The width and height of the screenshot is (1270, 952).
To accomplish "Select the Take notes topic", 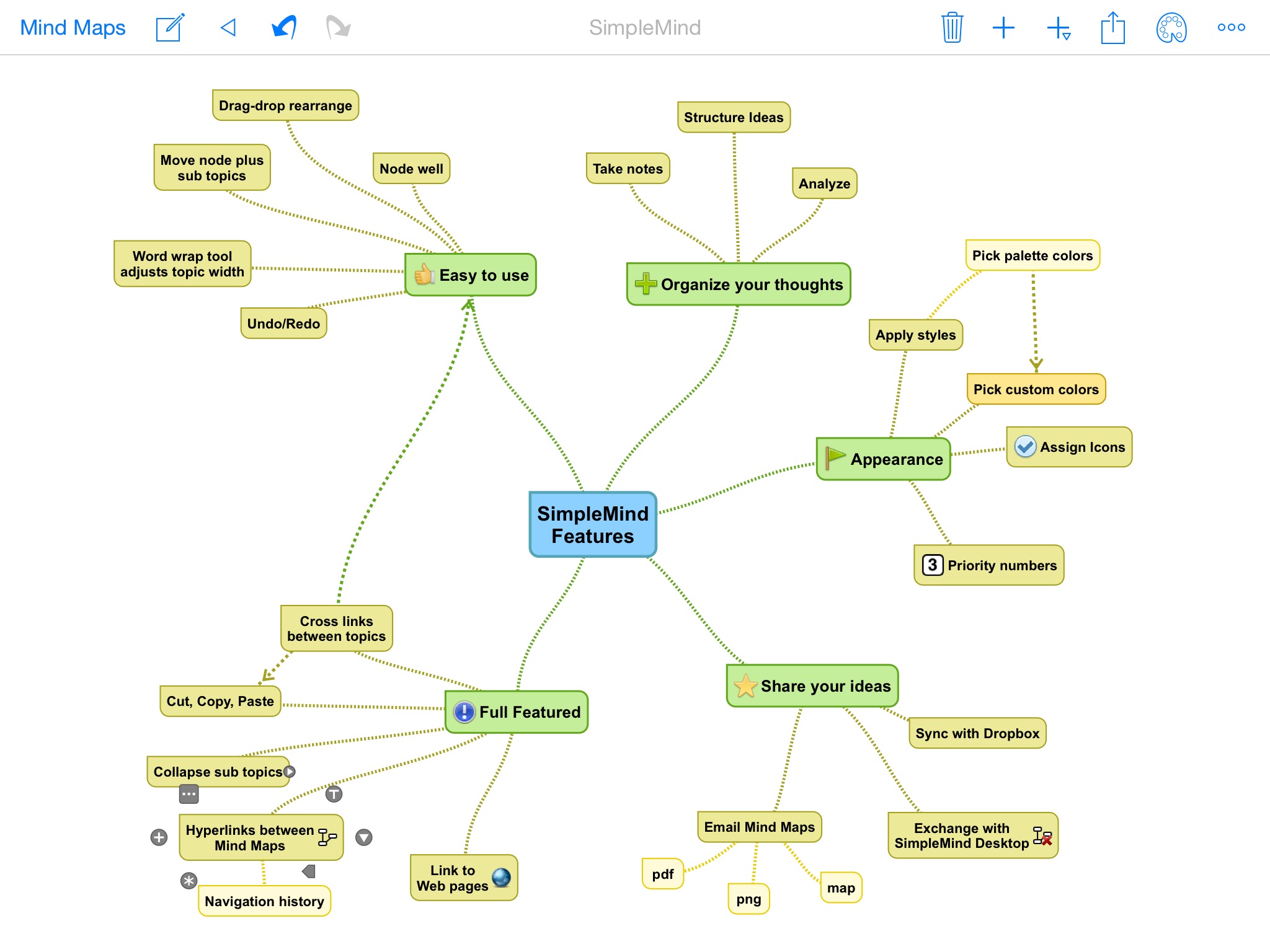I will [x=628, y=169].
